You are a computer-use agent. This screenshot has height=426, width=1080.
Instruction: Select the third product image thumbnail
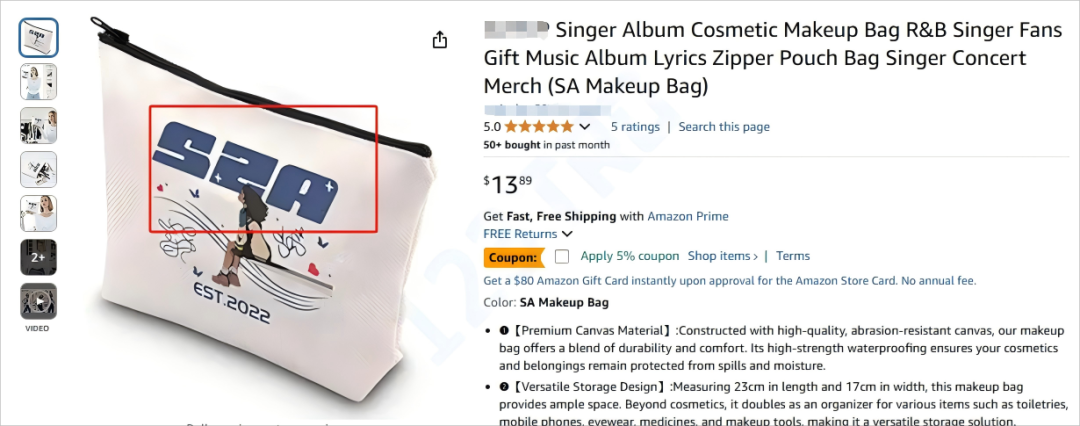tap(39, 126)
